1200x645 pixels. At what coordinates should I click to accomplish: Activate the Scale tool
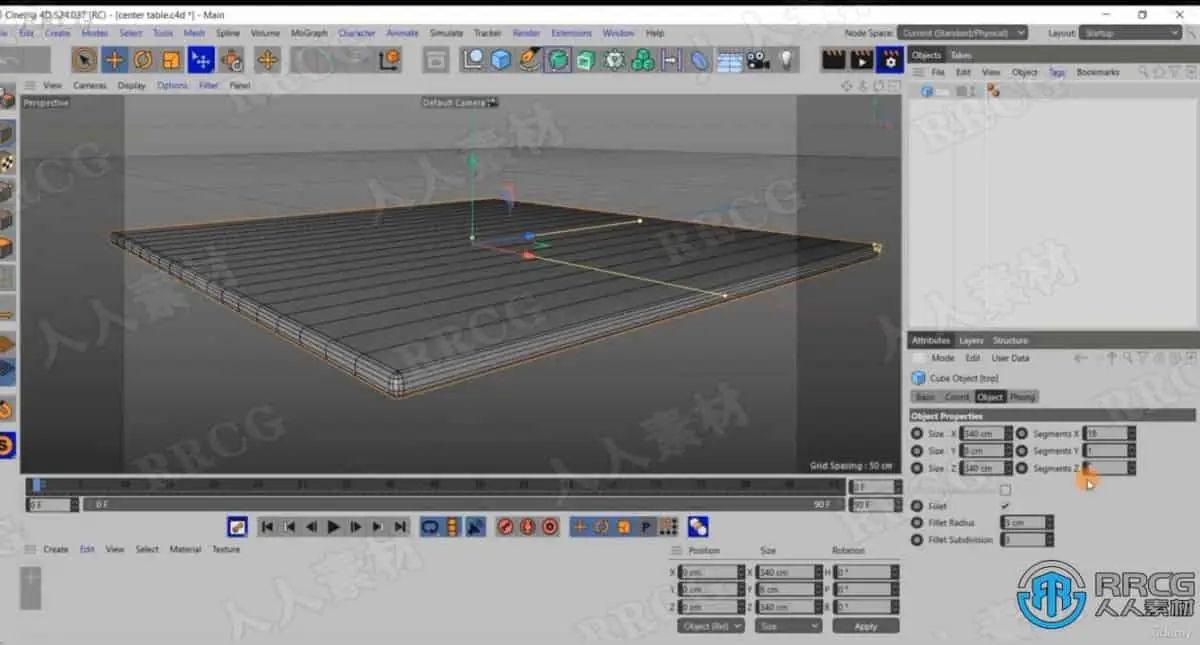tap(171, 60)
